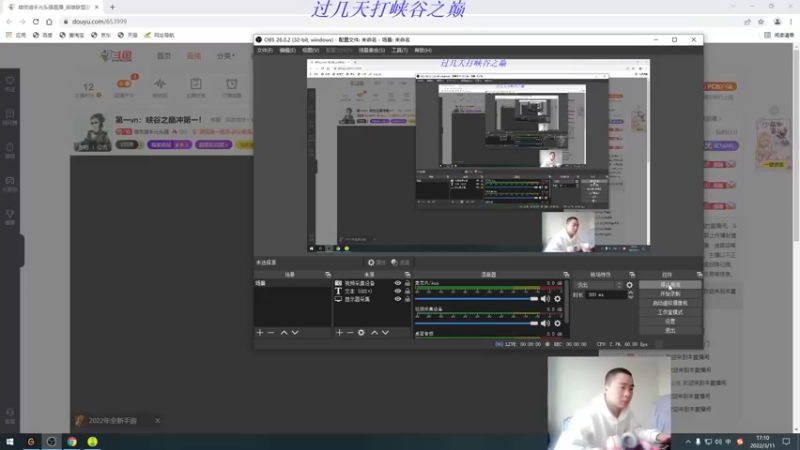The image size is (800, 450).
Task: Click the Filters button above sources
Action: click(401, 262)
